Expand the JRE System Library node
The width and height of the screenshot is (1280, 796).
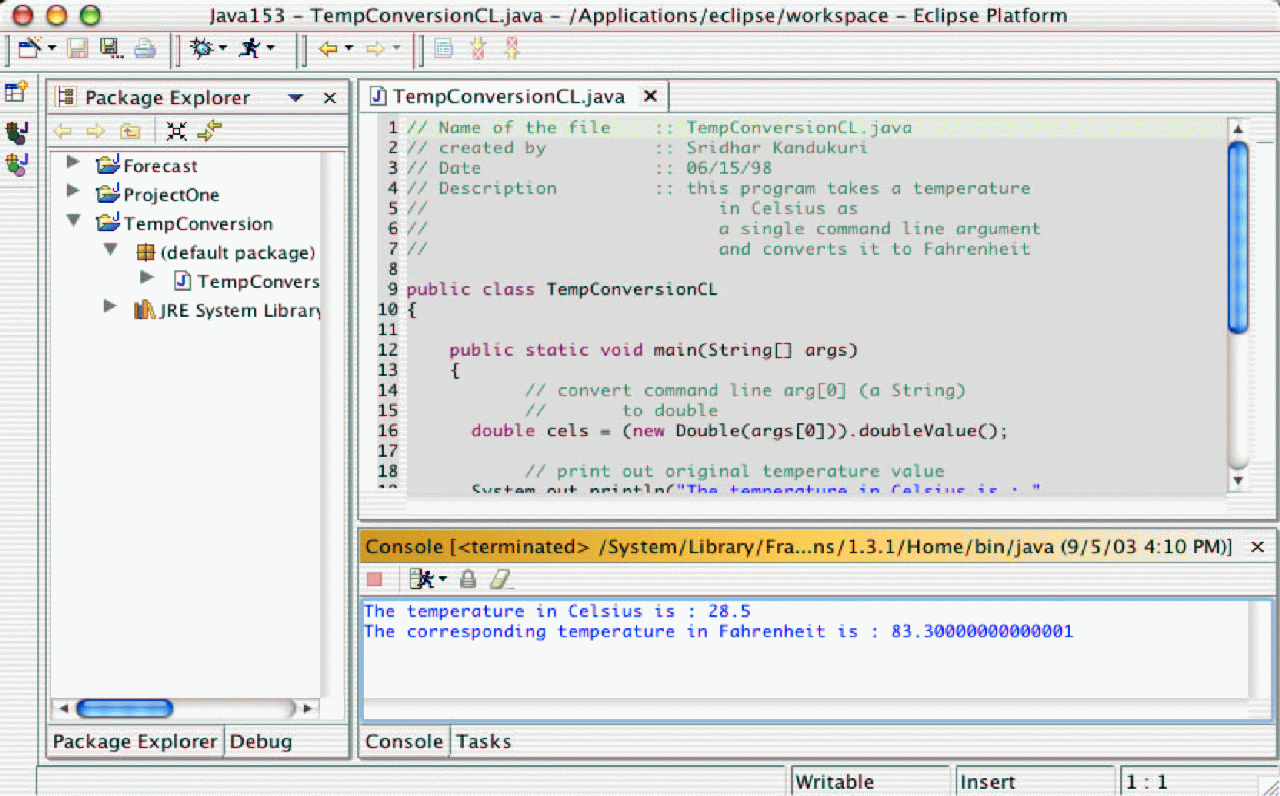(110, 307)
